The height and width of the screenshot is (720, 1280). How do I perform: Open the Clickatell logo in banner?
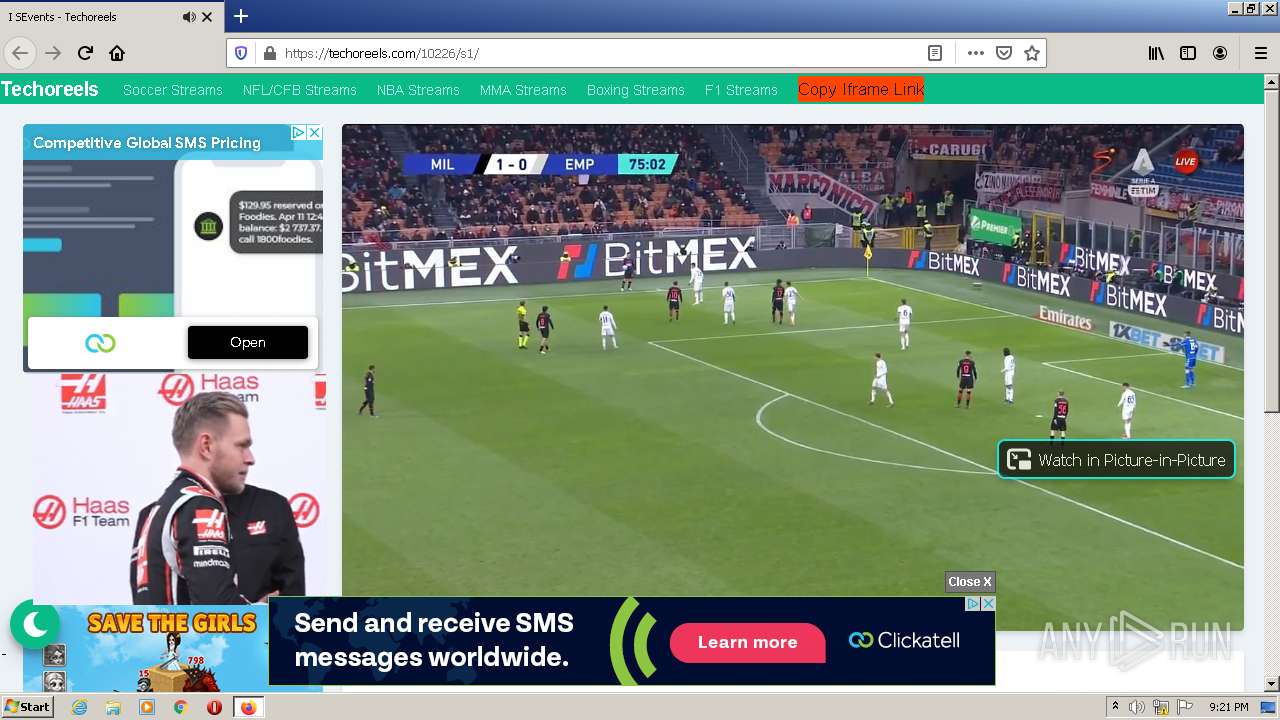tap(904, 640)
